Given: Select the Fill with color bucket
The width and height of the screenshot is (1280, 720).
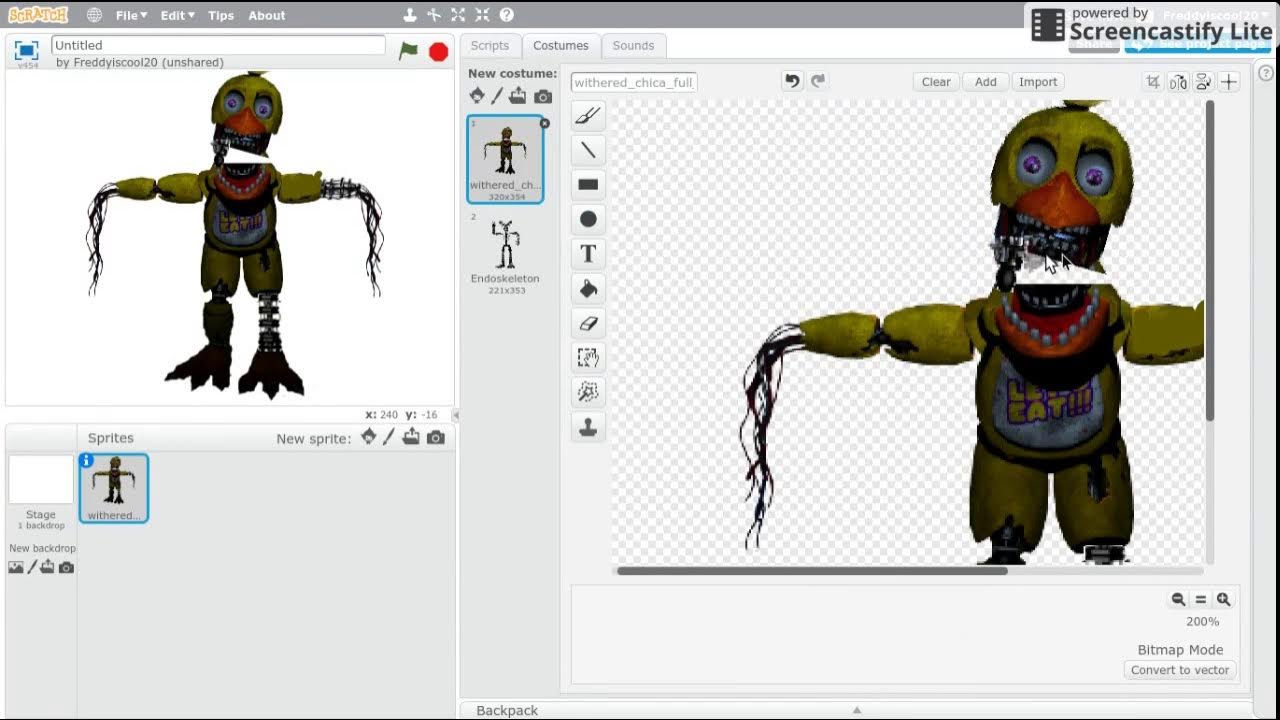Looking at the screenshot, I should coord(588,289).
